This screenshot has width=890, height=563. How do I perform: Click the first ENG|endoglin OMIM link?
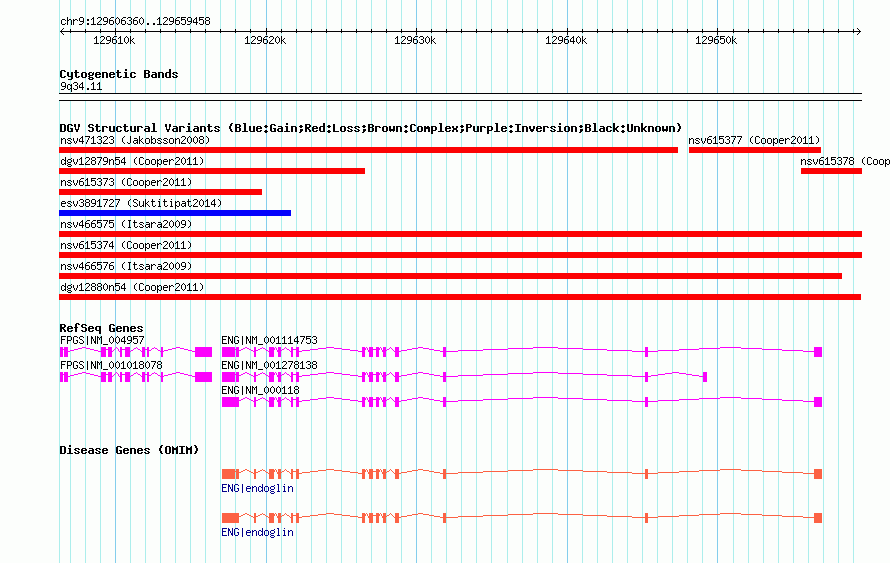click(x=258, y=488)
